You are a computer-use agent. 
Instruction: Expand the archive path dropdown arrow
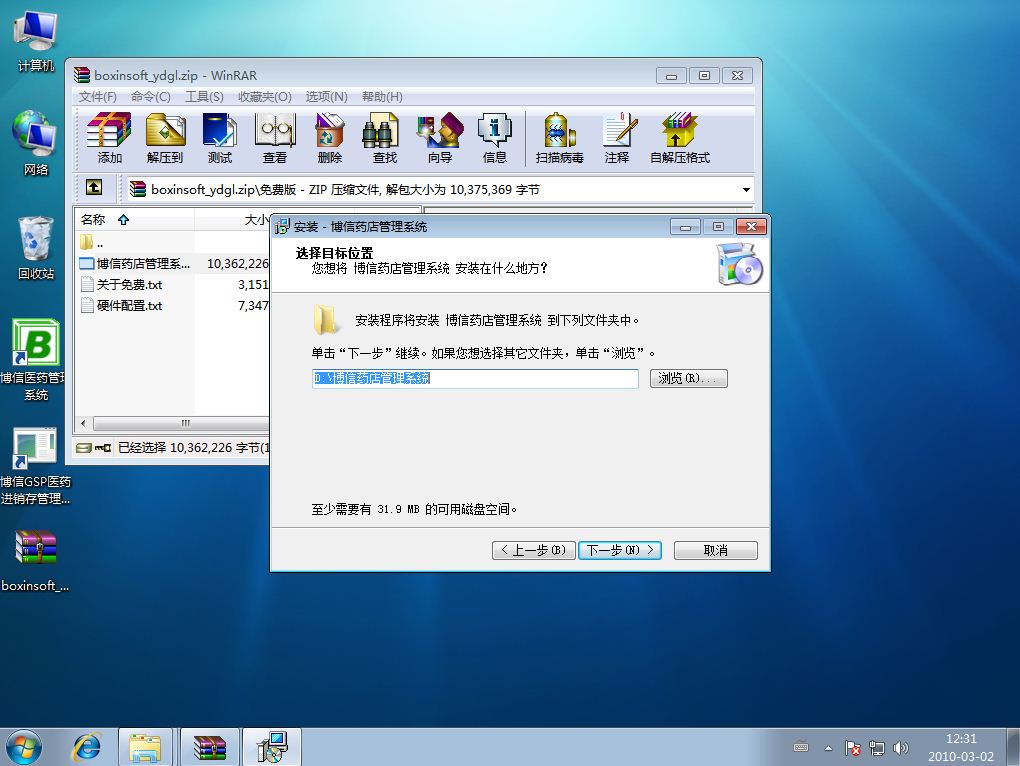coord(746,189)
